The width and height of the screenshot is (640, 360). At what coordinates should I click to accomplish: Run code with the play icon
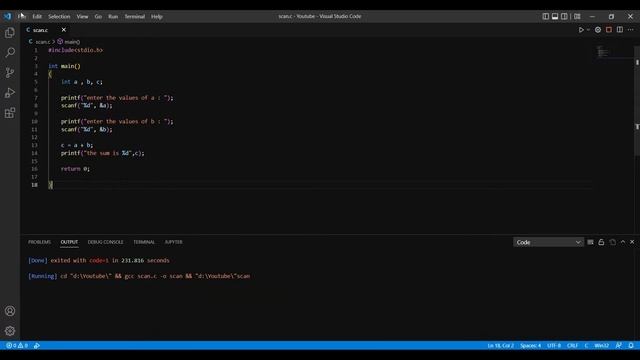click(x=581, y=30)
